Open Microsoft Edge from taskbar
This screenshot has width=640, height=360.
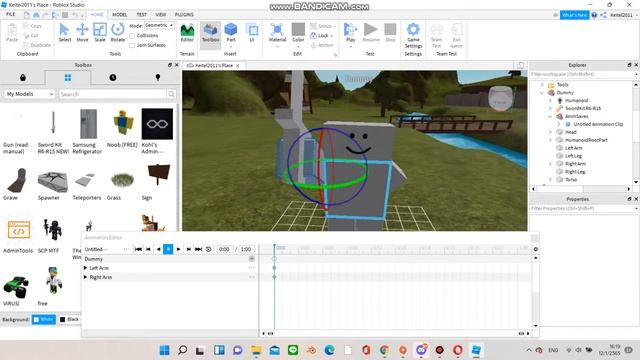(x=329, y=350)
